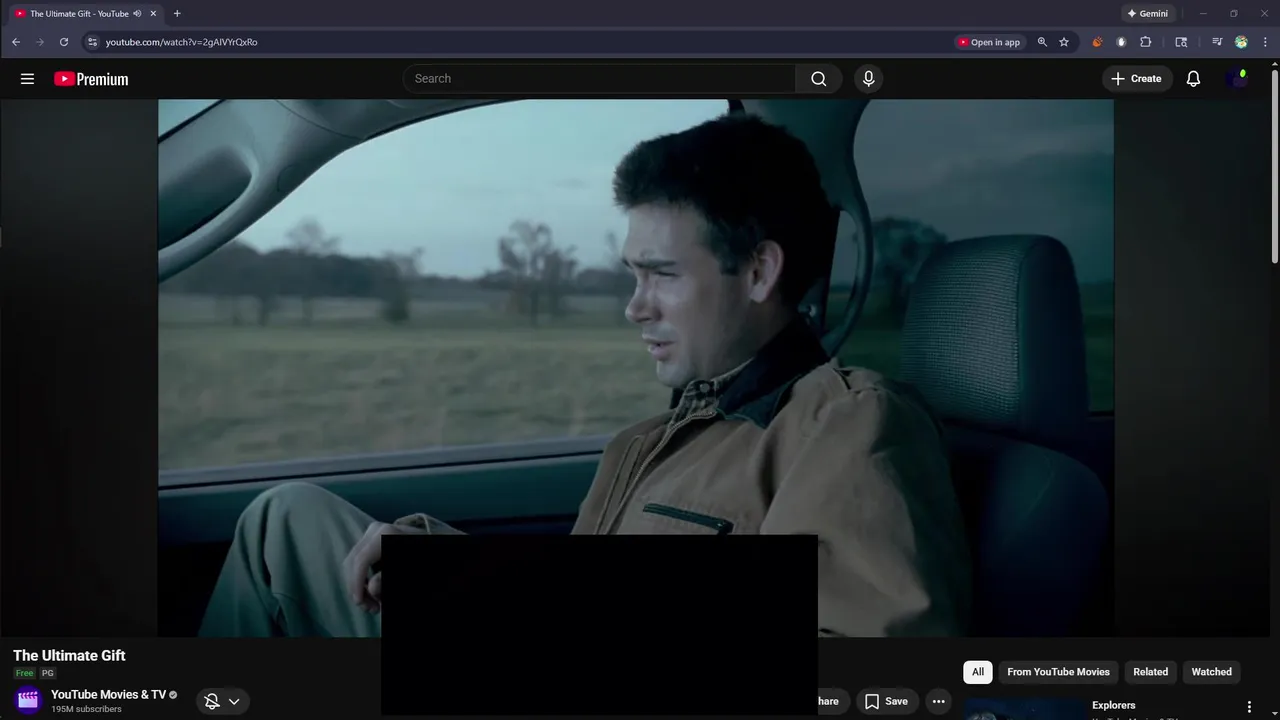1280x720 pixels.
Task: Open the notifications bell
Action: [x=1193, y=79]
